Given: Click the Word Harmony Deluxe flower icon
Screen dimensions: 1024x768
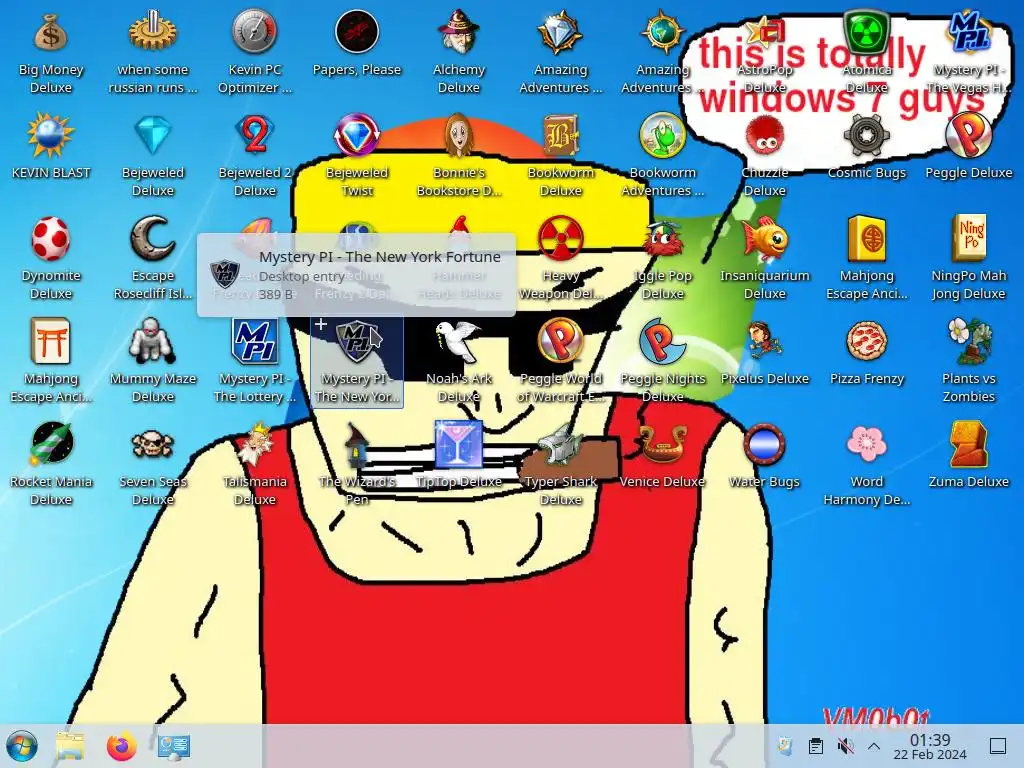Looking at the screenshot, I should pyautogui.click(x=866, y=444).
